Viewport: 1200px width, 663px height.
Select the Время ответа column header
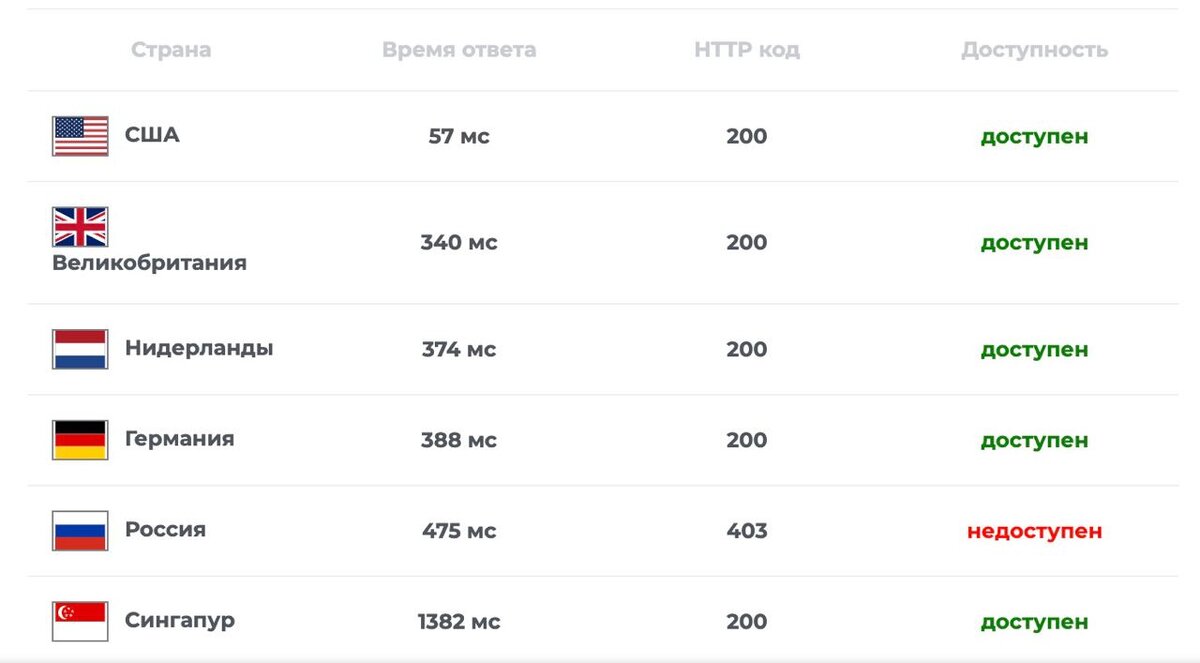coord(459,50)
